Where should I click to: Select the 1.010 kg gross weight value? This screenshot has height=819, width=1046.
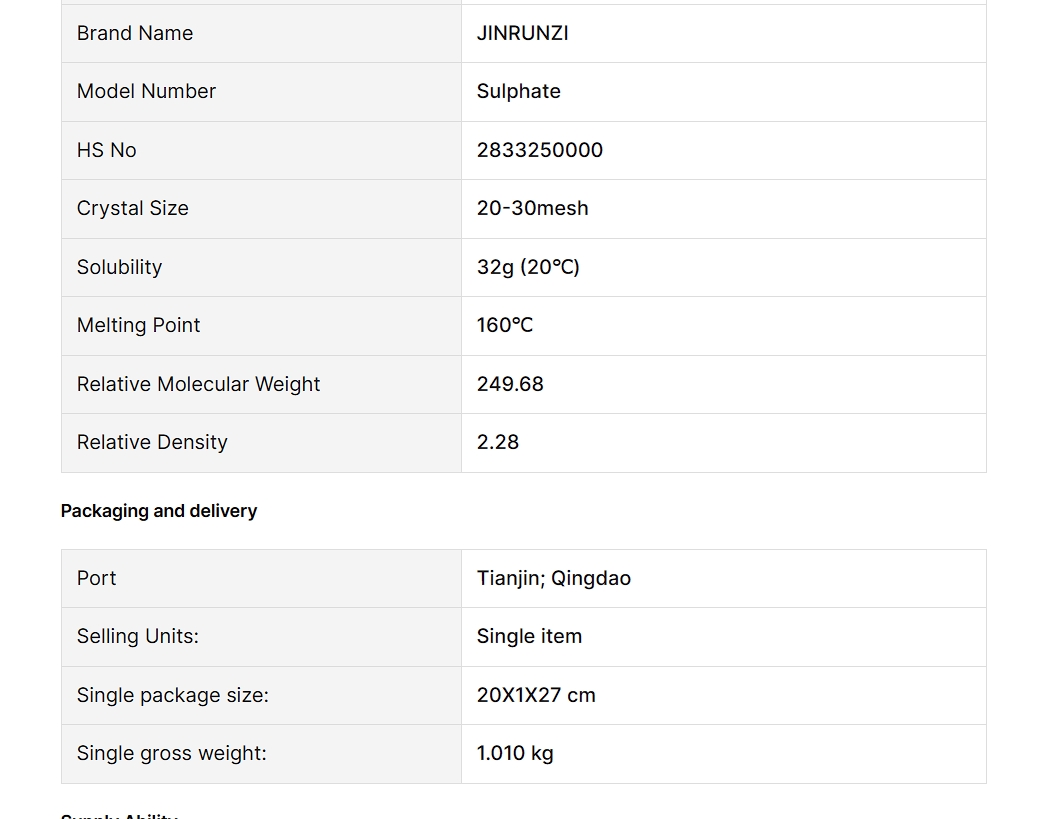pos(515,753)
